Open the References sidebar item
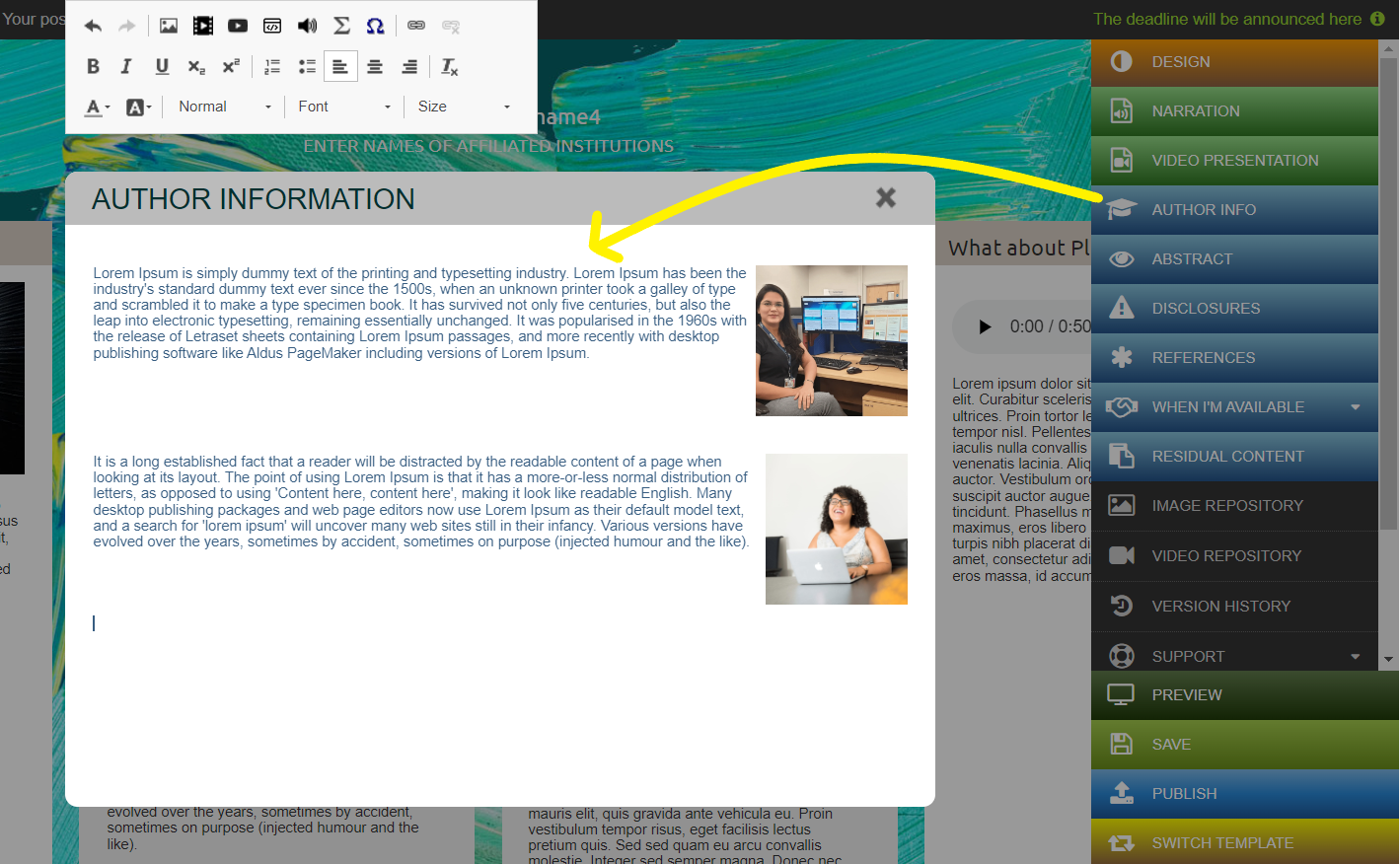The width and height of the screenshot is (1400, 864). tap(1234, 358)
